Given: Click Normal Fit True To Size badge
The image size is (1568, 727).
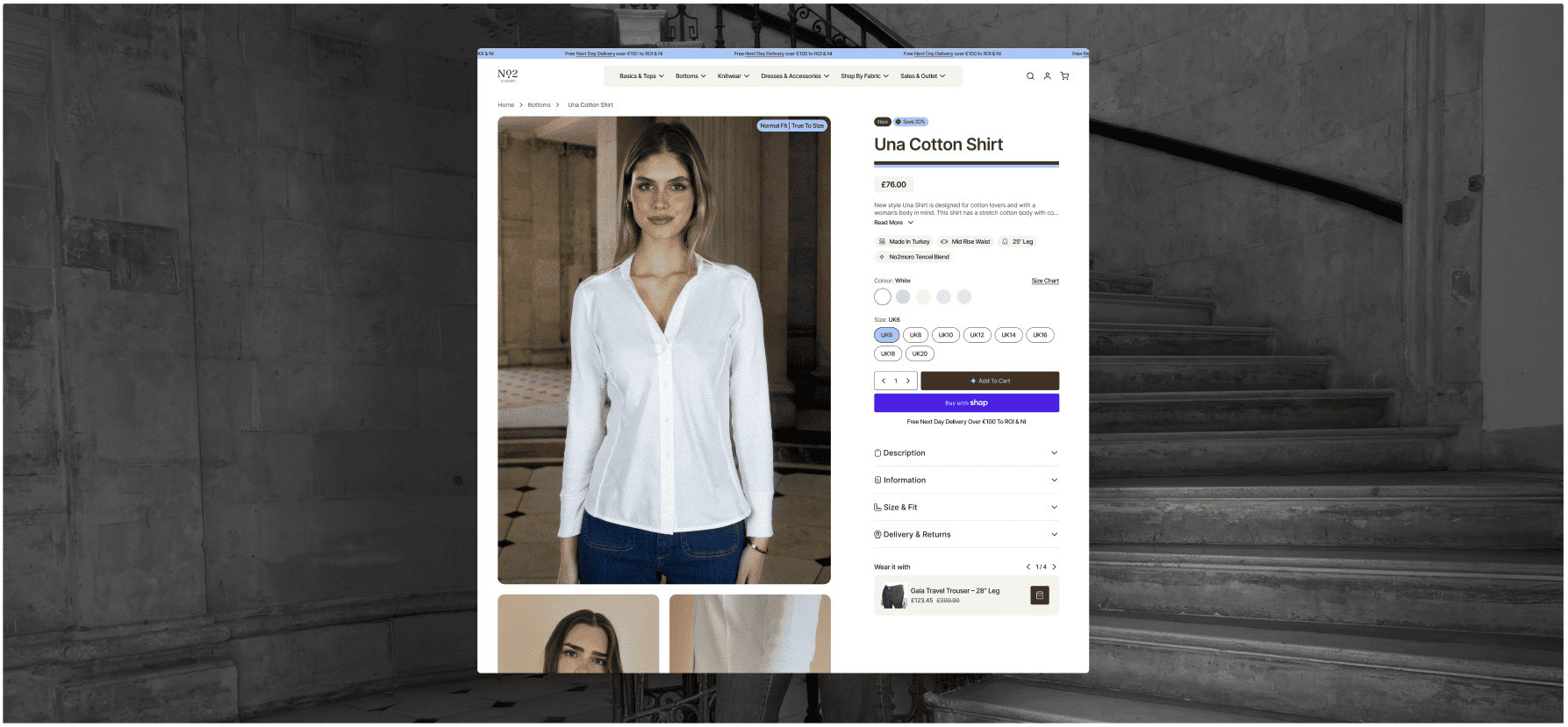Looking at the screenshot, I should [791, 126].
